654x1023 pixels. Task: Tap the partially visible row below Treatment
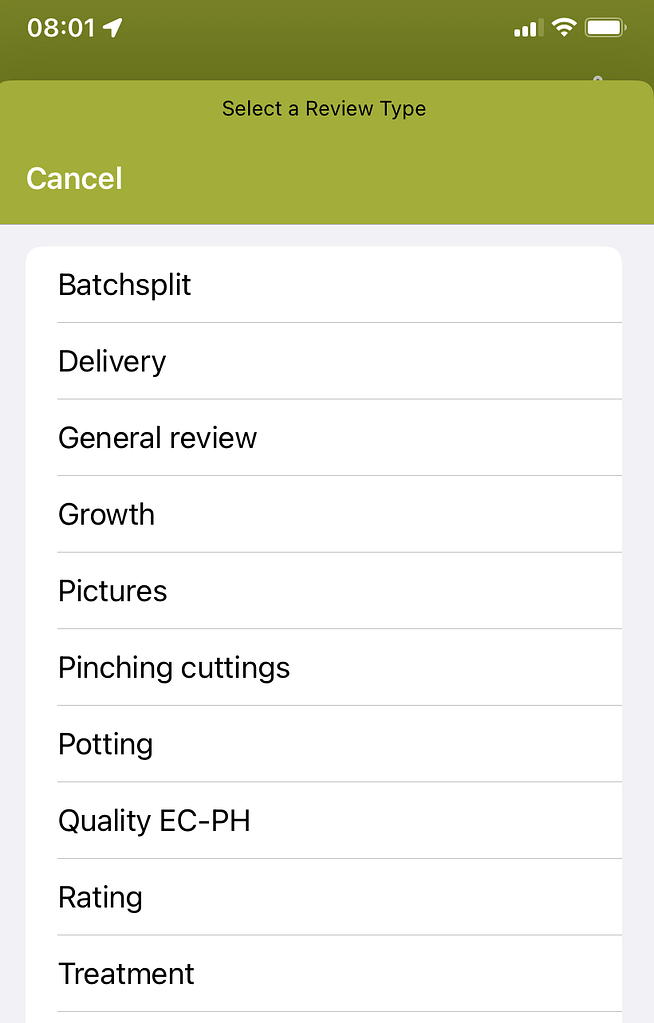(325, 1017)
